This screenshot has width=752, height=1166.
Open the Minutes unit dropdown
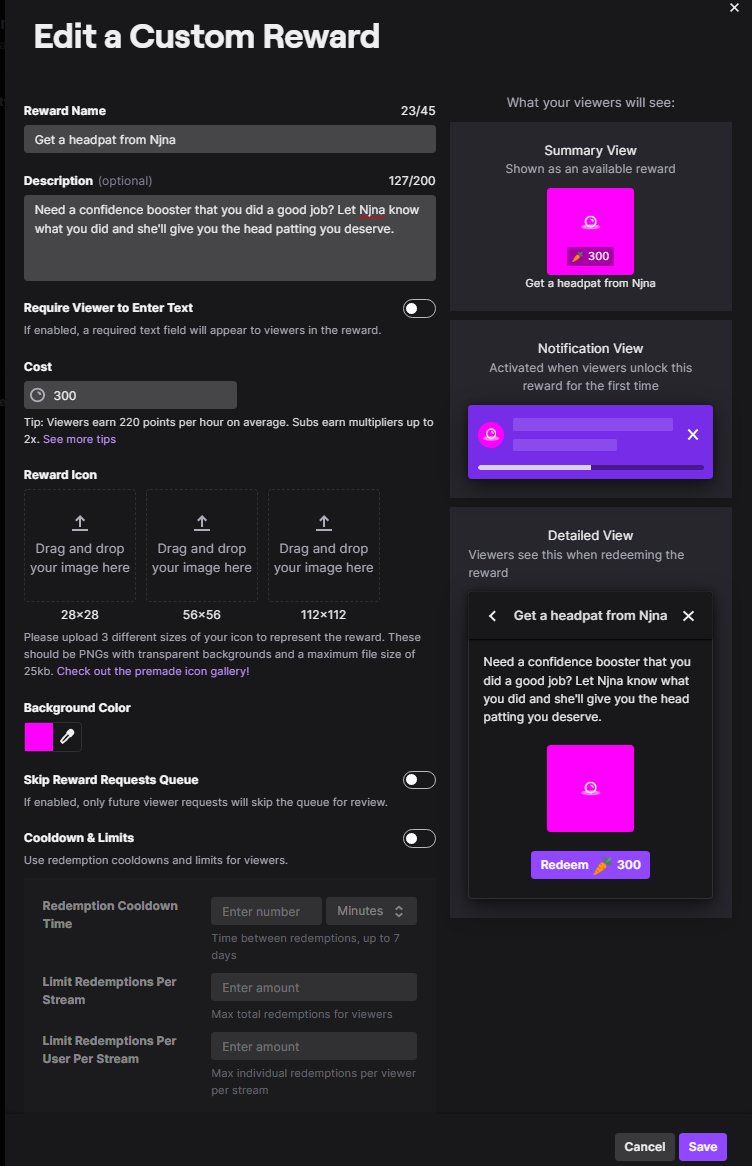point(371,911)
